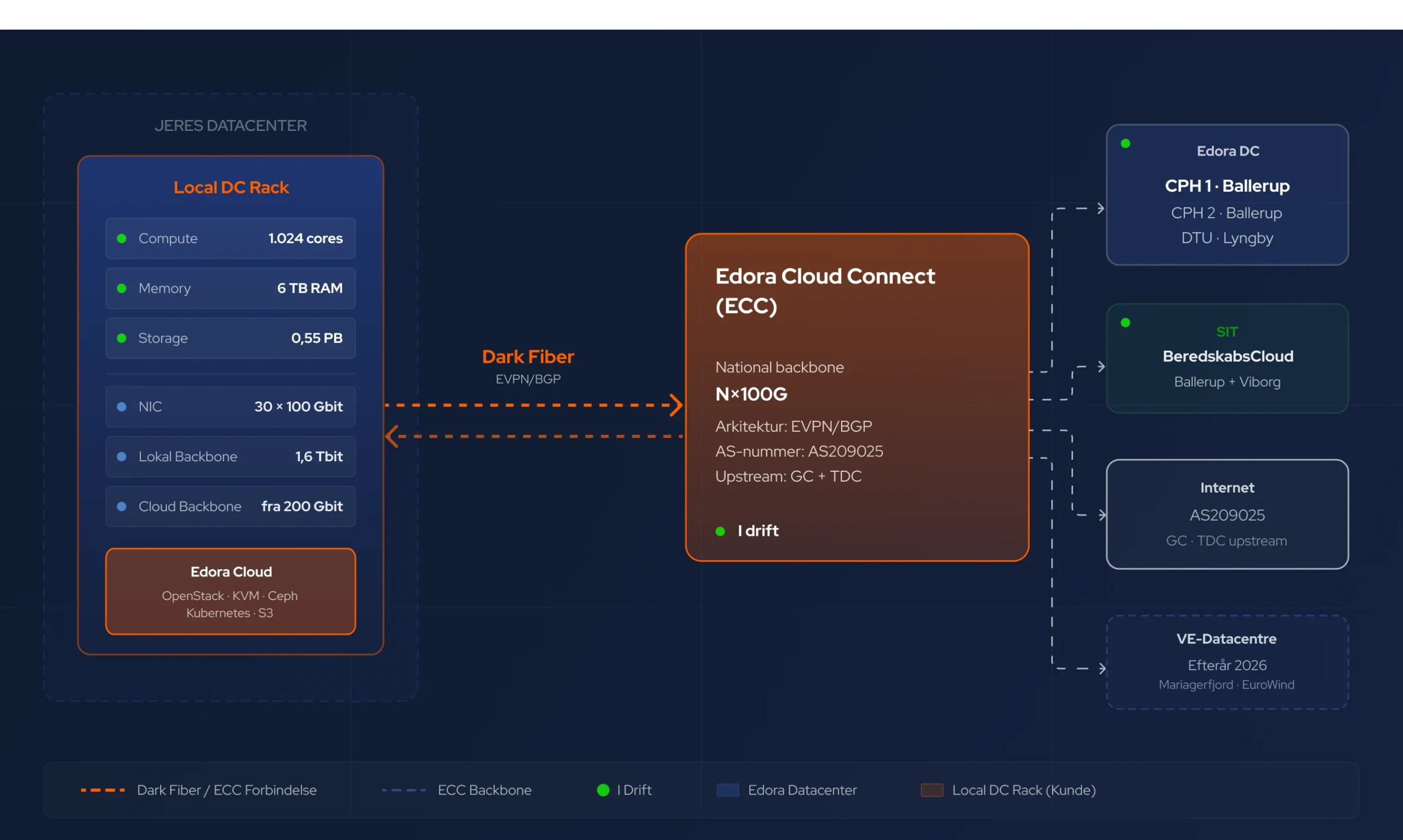Viewport: 1403px width, 840px height.
Task: Click the arrow pointing to Internet card
Action: coord(1102,515)
